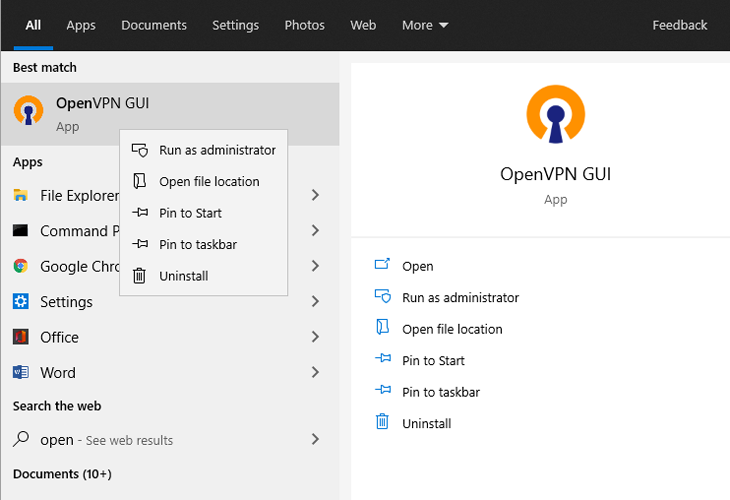The height and width of the screenshot is (500, 730).
Task: Select the Settings app result label
Action: pyautogui.click(x=66, y=302)
